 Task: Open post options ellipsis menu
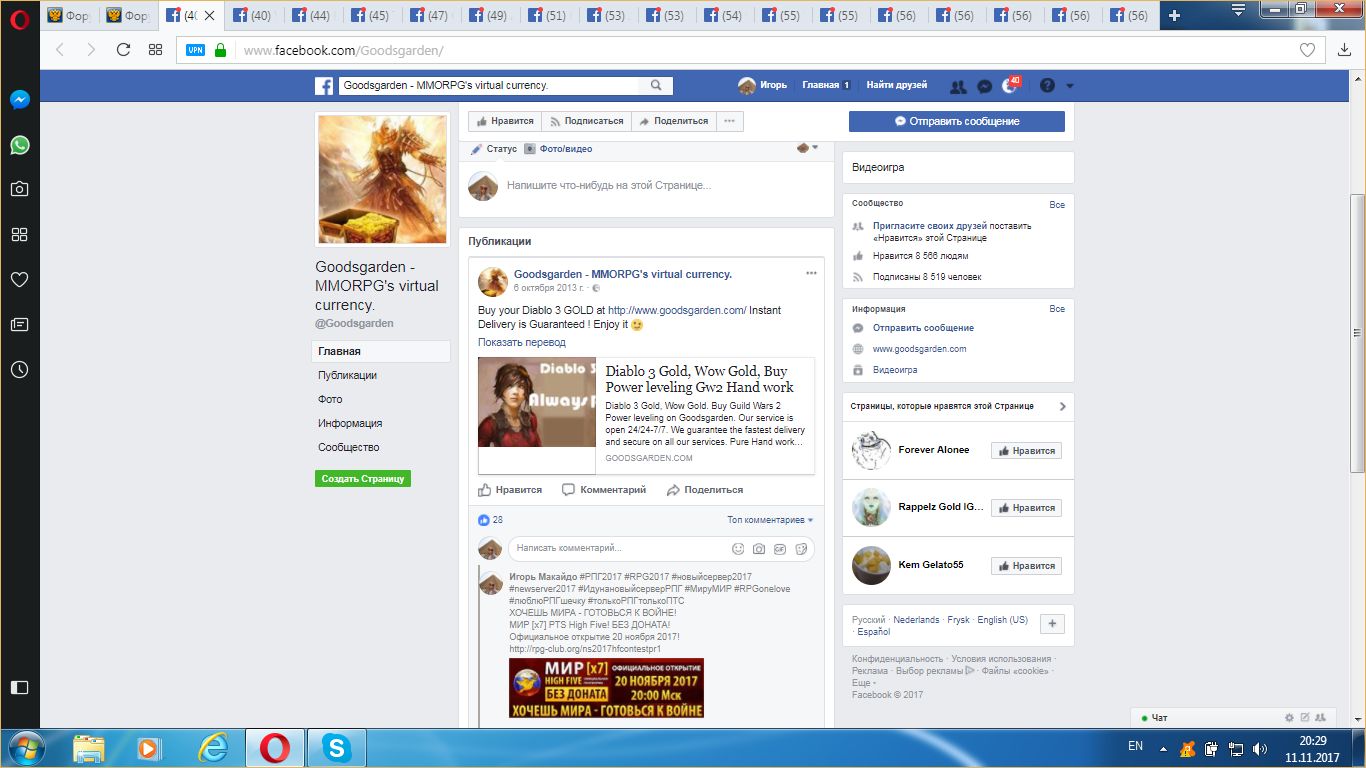812,273
